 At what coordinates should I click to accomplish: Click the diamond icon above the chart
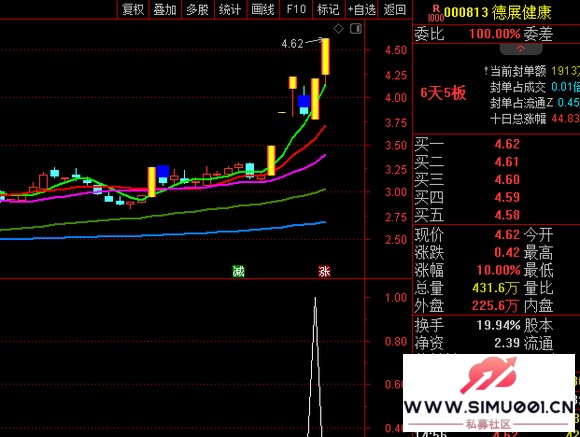pos(338,28)
